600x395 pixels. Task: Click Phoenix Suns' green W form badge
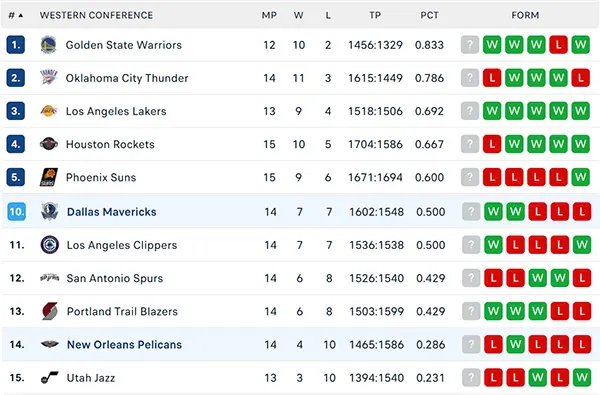[580, 177]
